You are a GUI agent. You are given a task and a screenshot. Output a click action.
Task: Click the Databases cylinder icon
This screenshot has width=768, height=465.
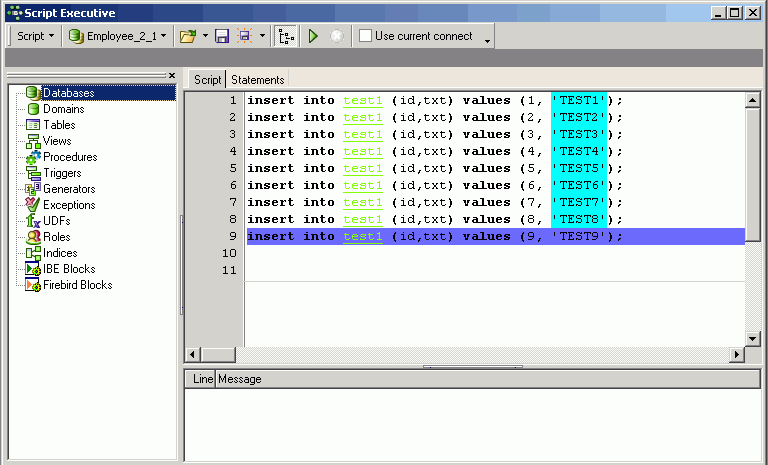tap(33, 93)
